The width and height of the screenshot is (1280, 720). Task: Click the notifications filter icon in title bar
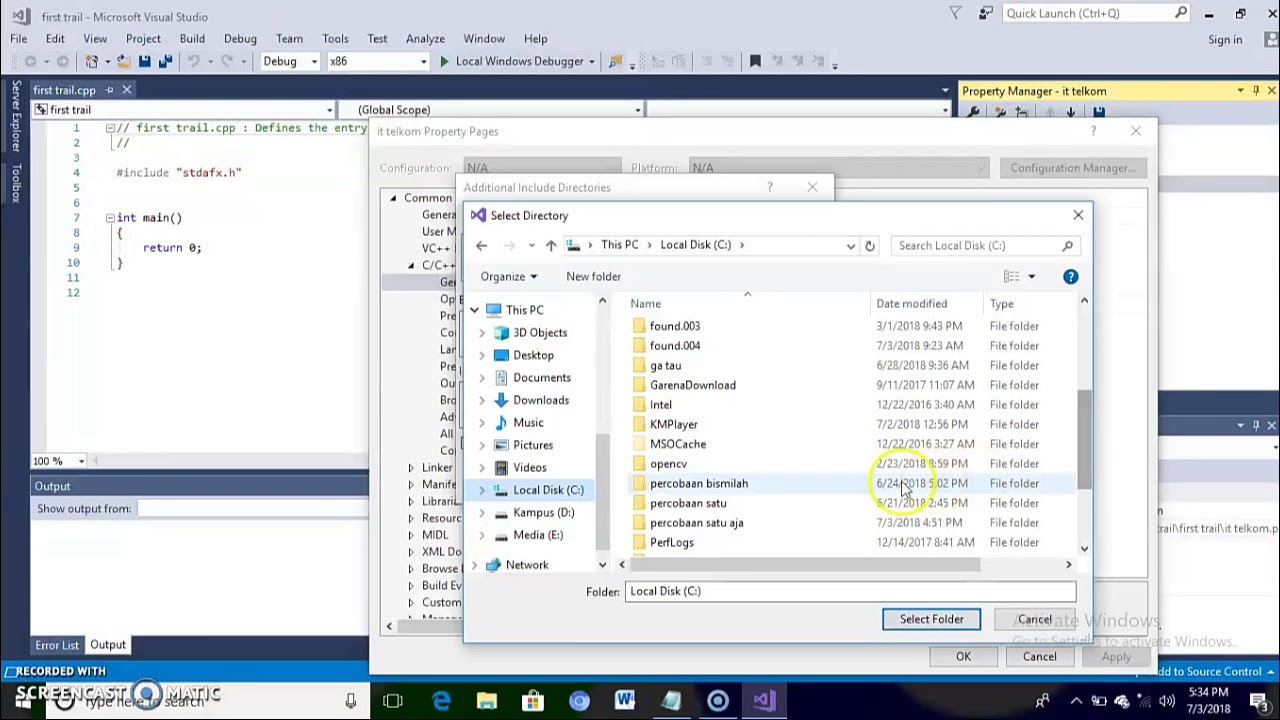[x=956, y=13]
